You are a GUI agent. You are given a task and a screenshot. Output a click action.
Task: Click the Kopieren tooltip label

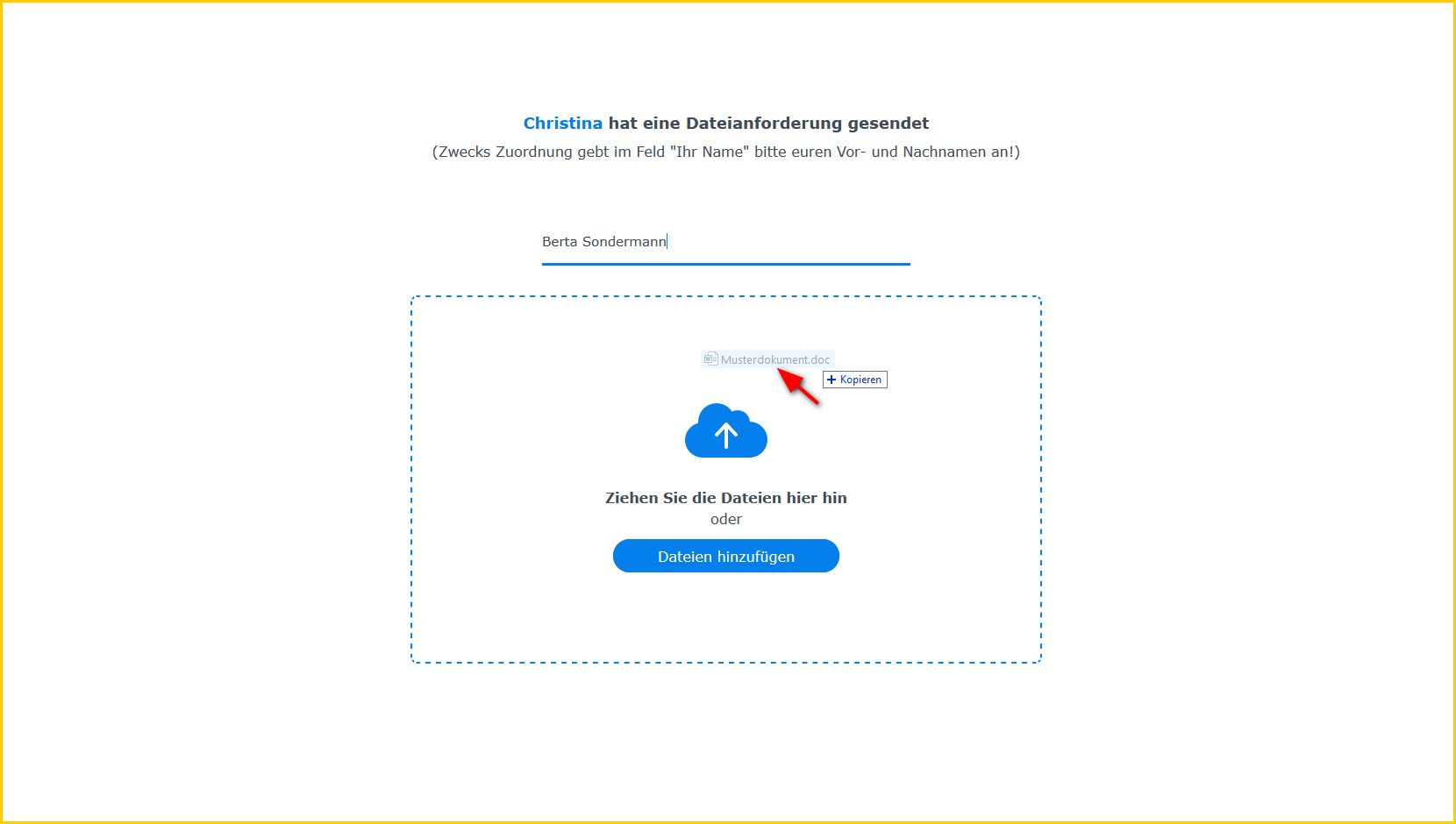[860, 380]
